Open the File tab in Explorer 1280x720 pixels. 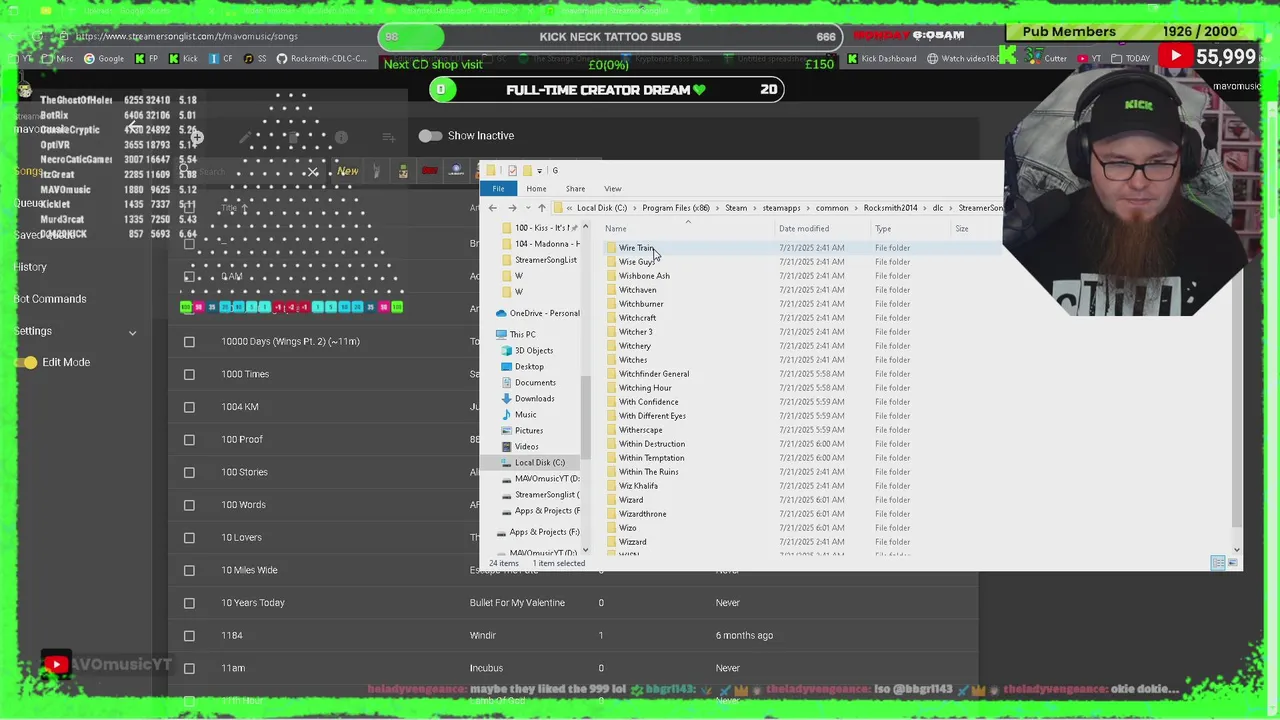coord(498,188)
